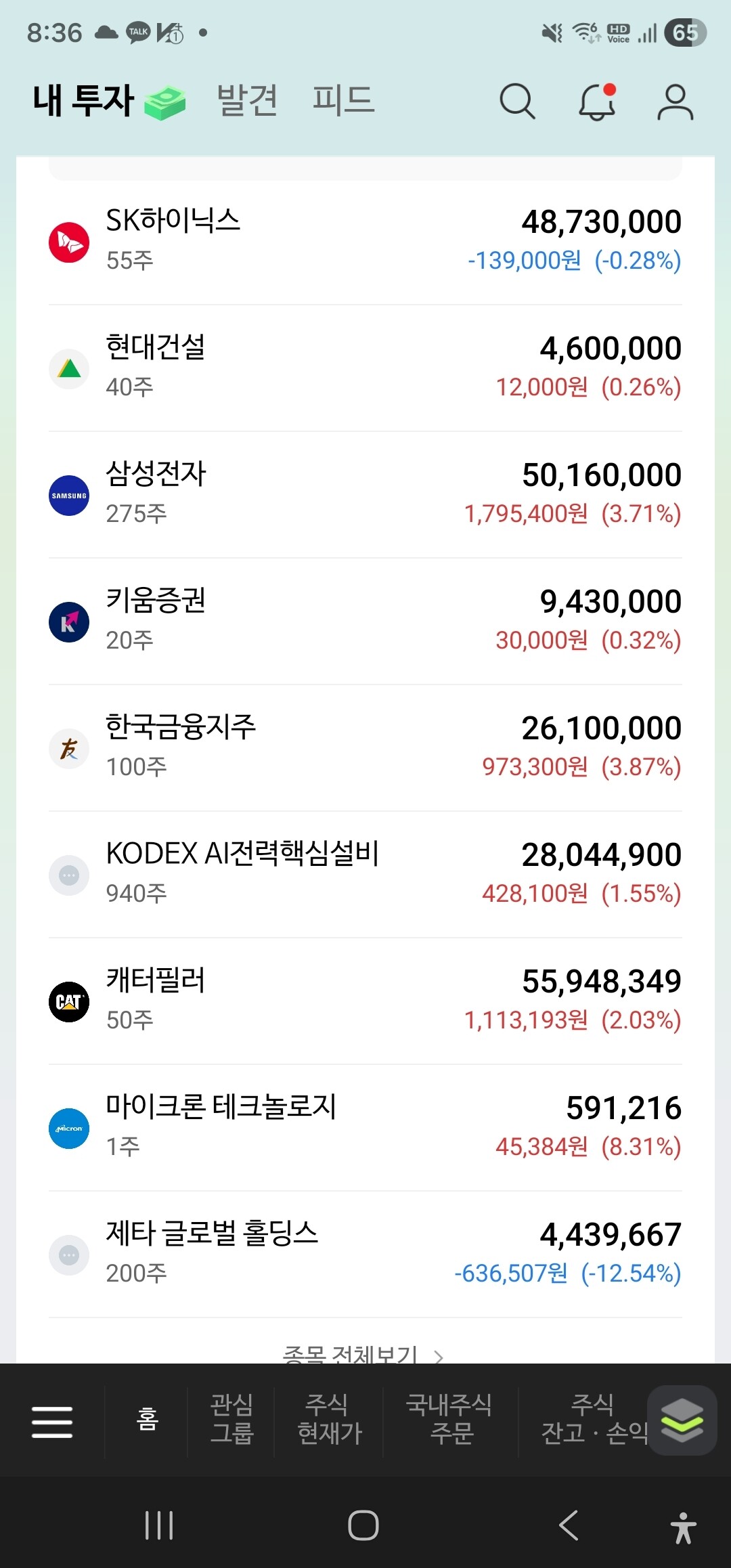Tap the Caterpillar CAT logo icon

coord(69,1001)
